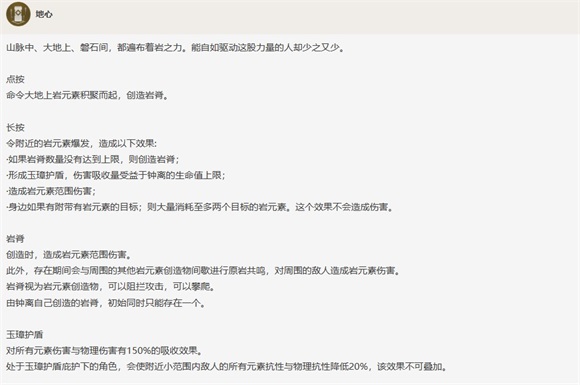
Task: Click the line 令附近的岩元素爆发，造成以下效果
Action: click(81, 143)
